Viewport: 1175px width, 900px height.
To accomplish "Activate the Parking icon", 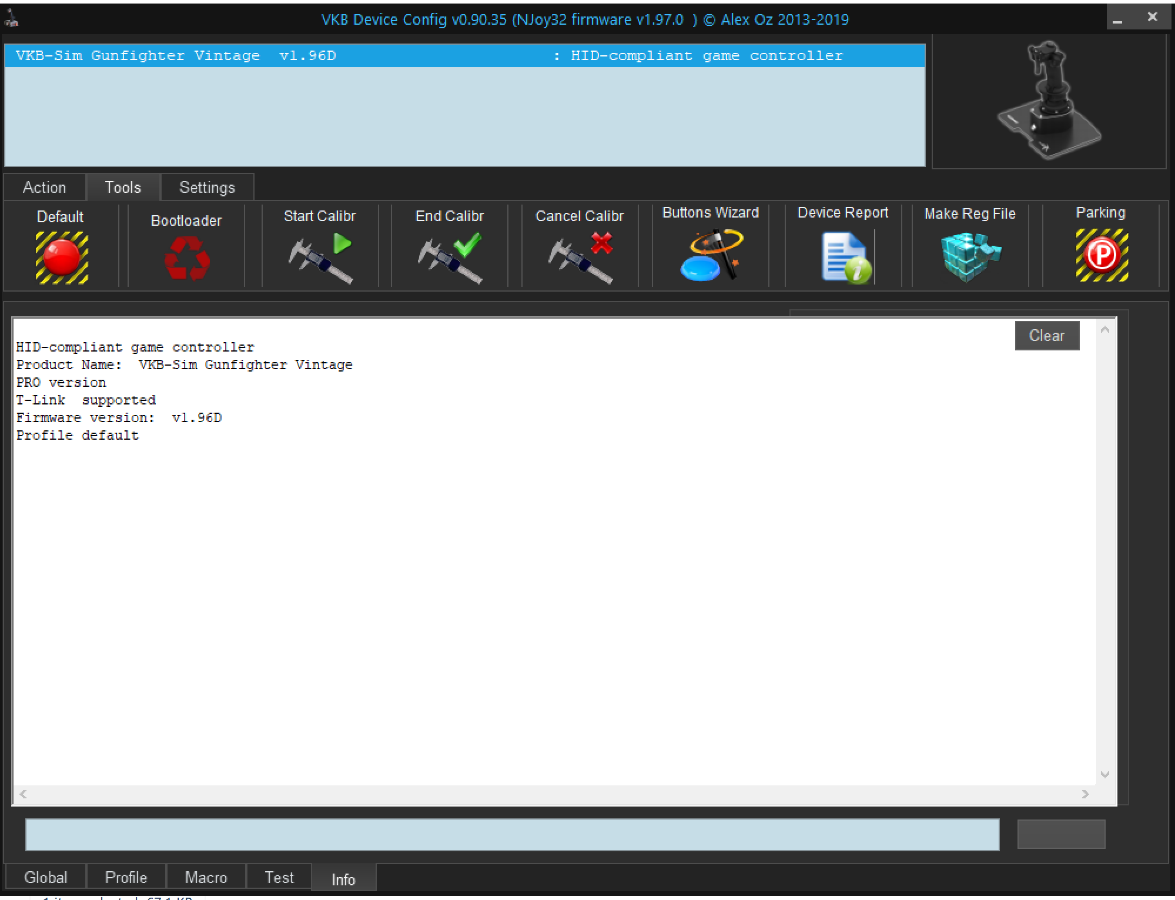I will (x=1101, y=256).
